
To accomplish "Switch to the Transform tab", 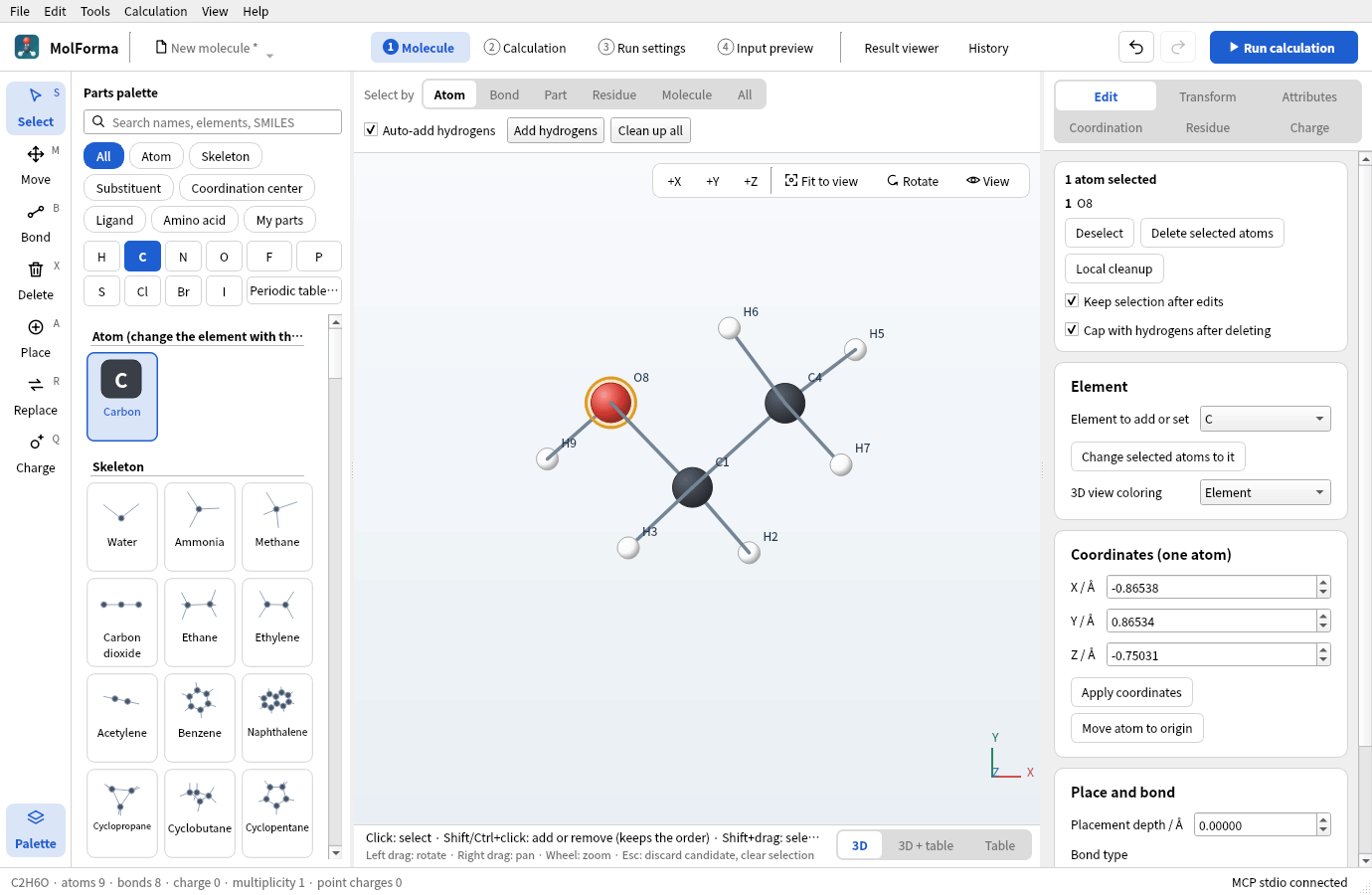I will pyautogui.click(x=1208, y=96).
